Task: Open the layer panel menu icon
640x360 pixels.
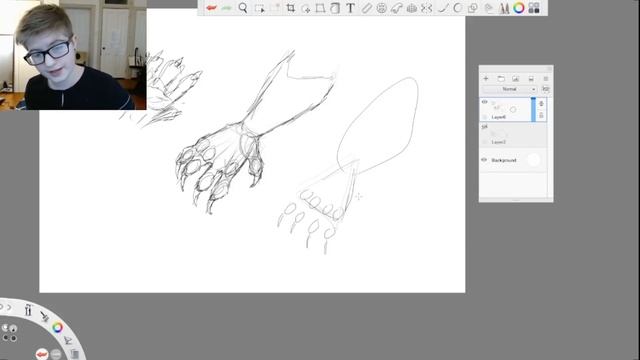Action: tap(546, 78)
